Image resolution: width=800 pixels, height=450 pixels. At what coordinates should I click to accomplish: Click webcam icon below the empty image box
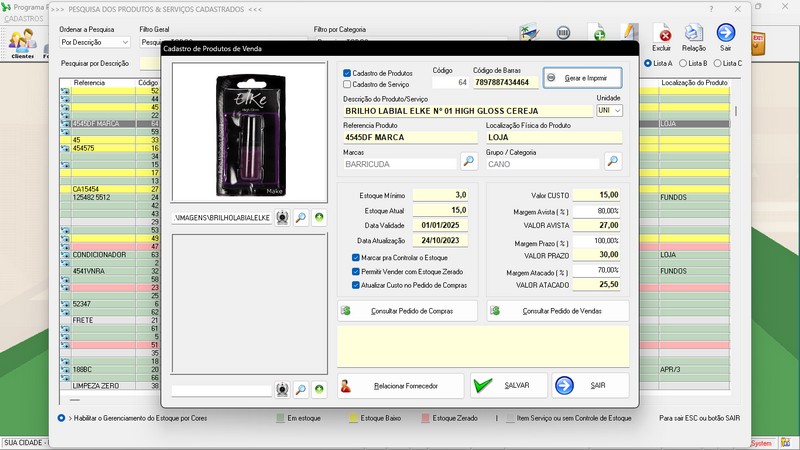[282, 390]
